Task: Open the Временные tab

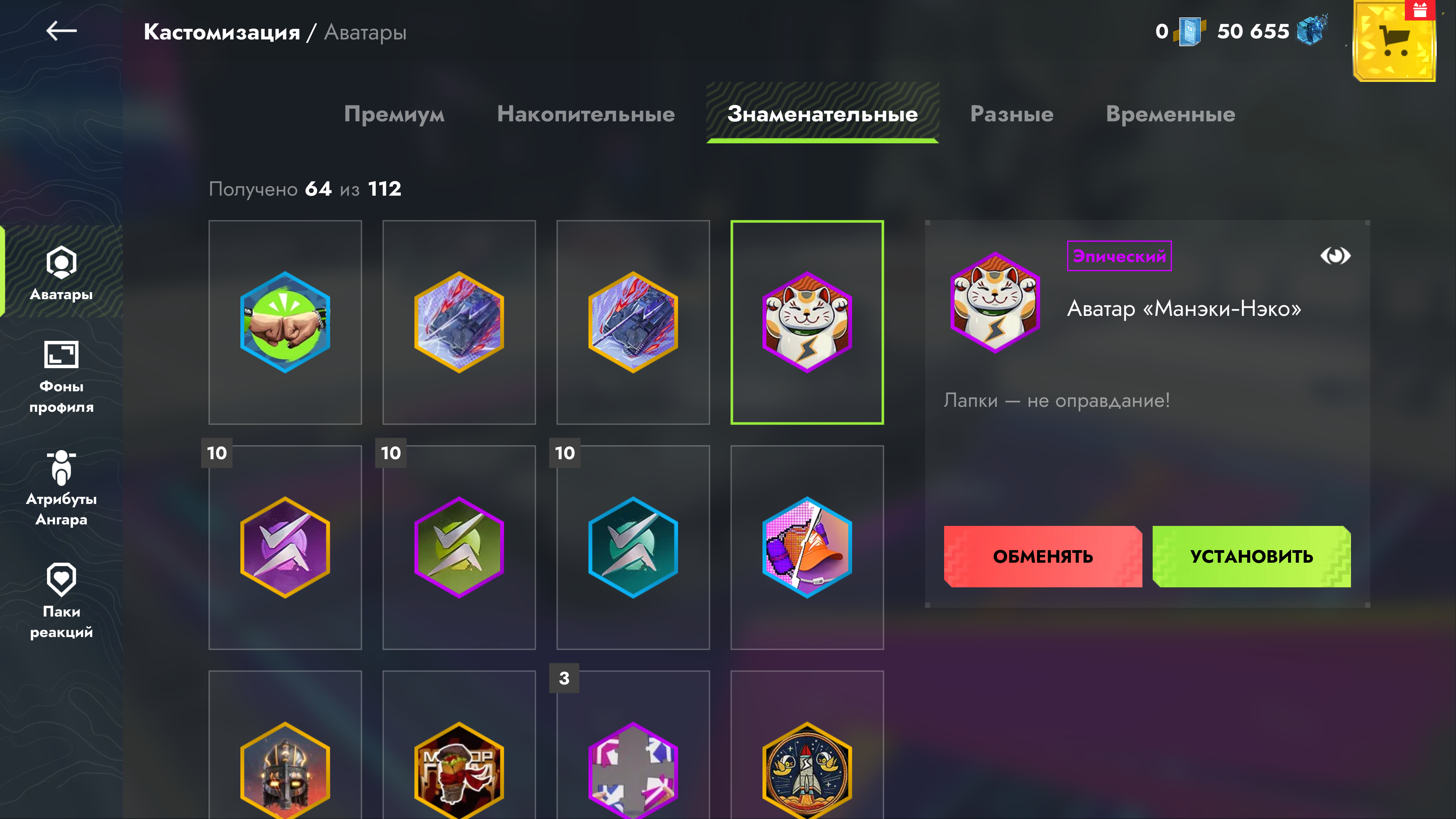Action: tap(1170, 114)
